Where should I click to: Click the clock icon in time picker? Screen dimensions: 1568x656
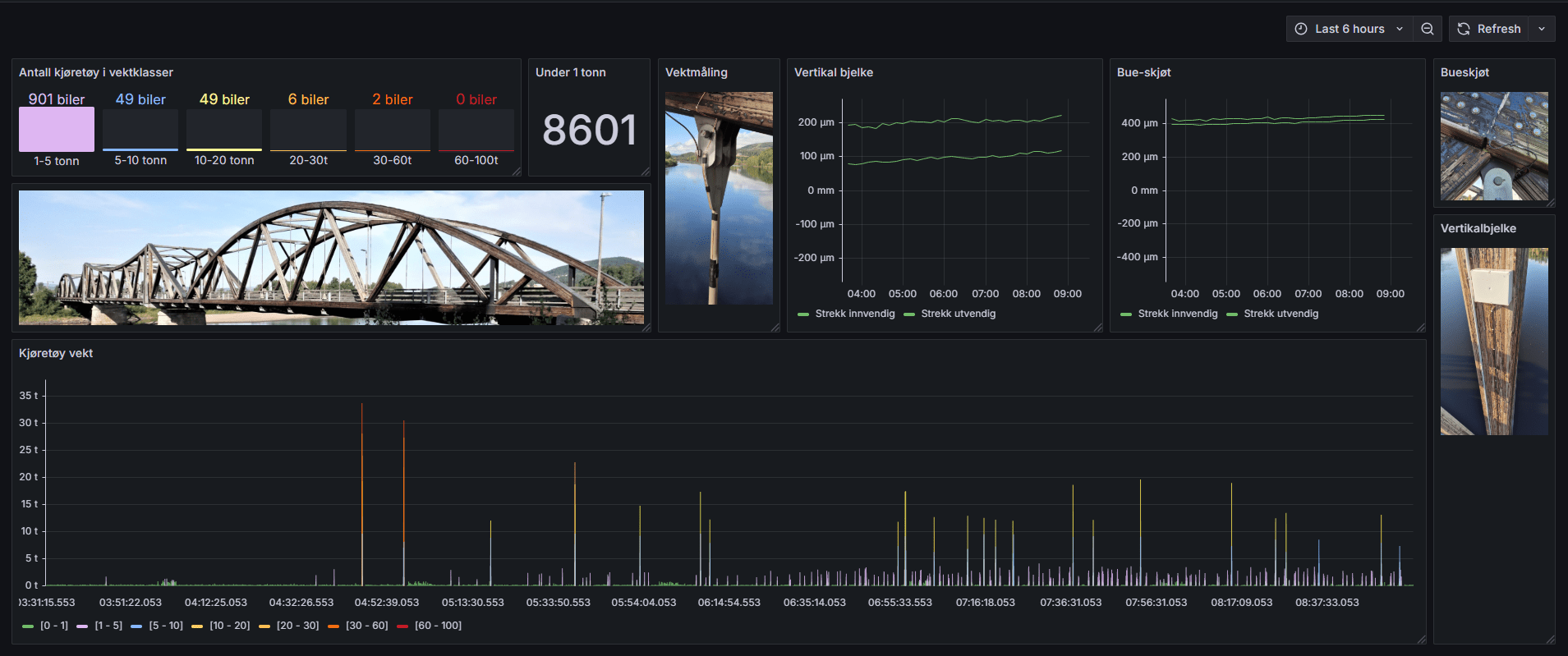(1301, 29)
